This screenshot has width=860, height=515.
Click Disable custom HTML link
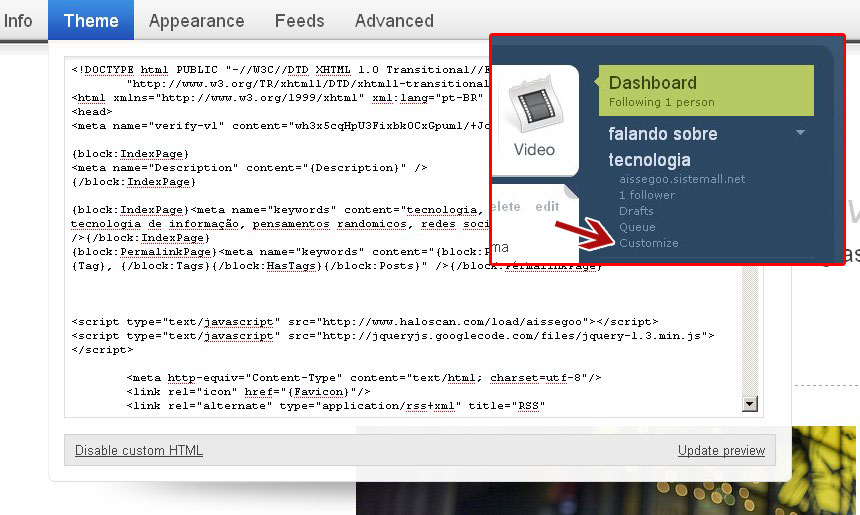(x=139, y=450)
